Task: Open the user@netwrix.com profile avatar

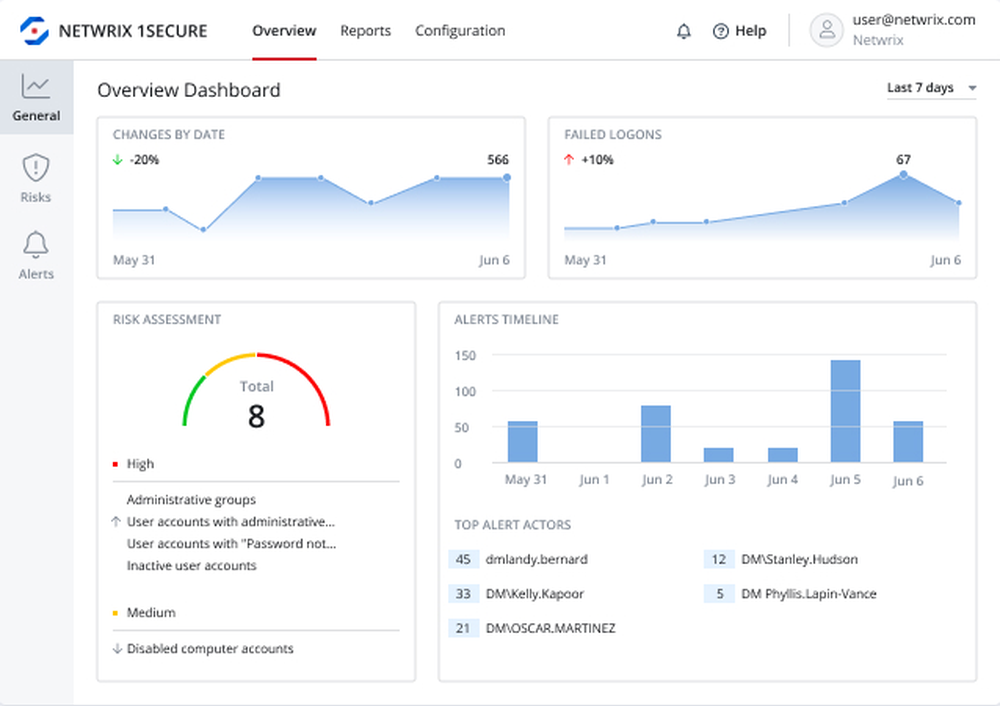Action: pos(827,31)
